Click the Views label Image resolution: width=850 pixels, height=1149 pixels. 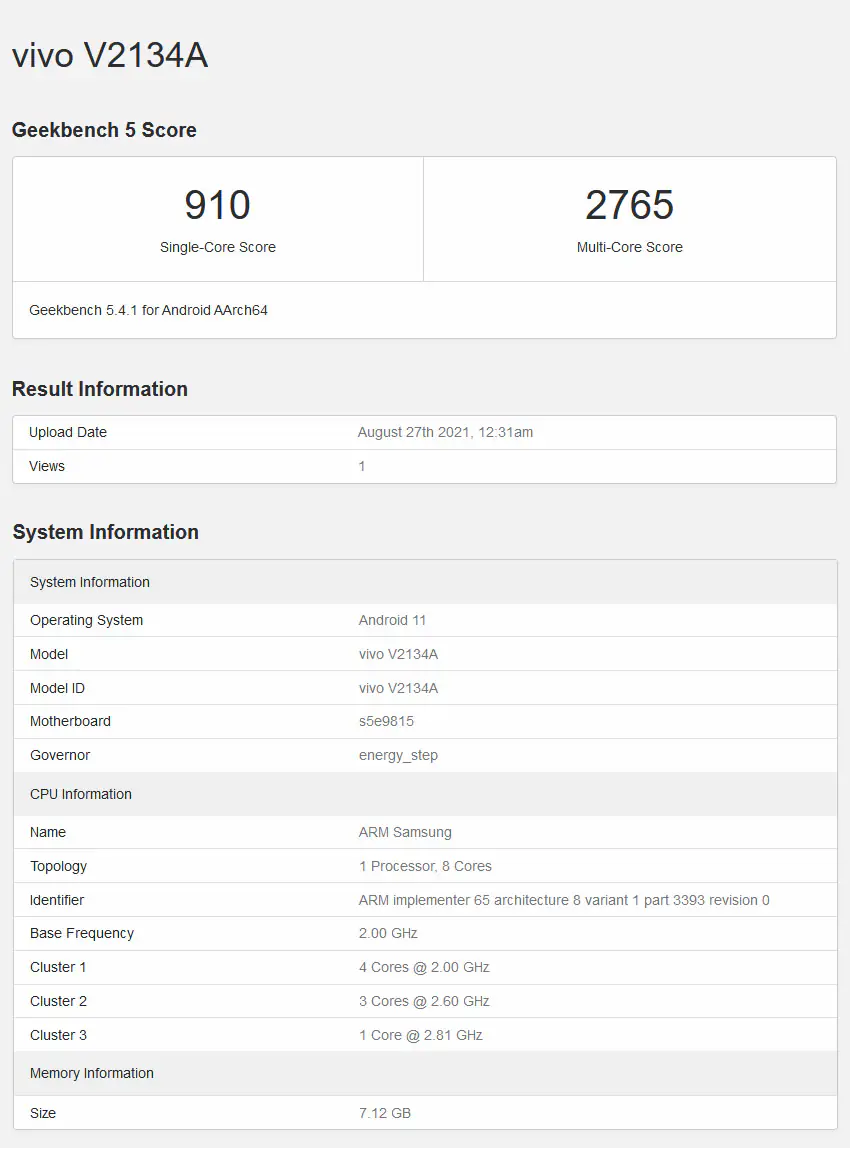[x=47, y=466]
